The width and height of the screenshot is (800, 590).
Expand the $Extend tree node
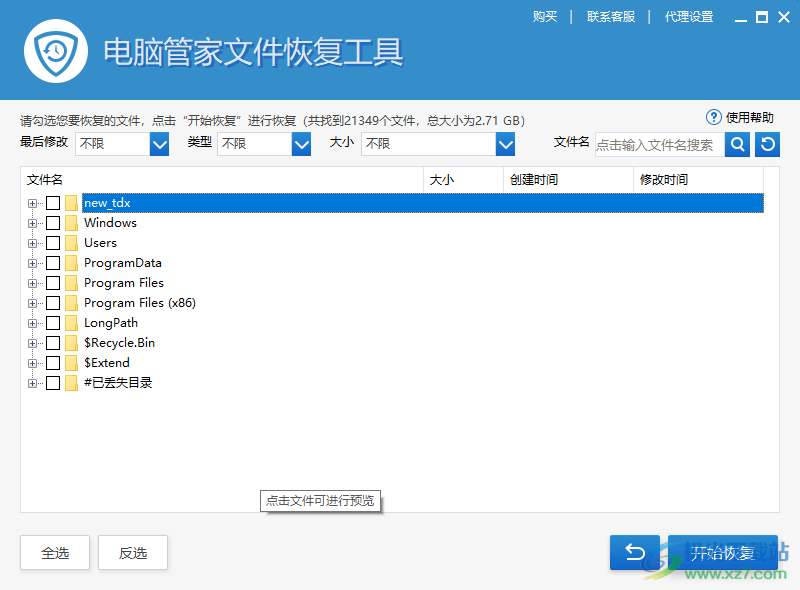coord(32,363)
